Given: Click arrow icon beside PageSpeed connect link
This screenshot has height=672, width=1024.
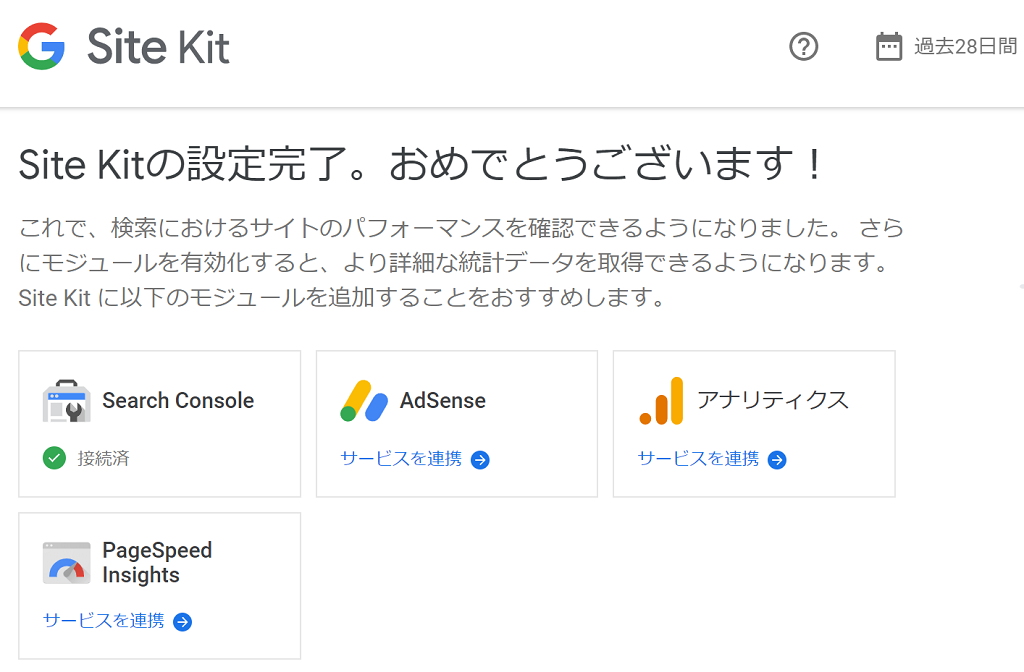Looking at the screenshot, I should pos(182,622).
